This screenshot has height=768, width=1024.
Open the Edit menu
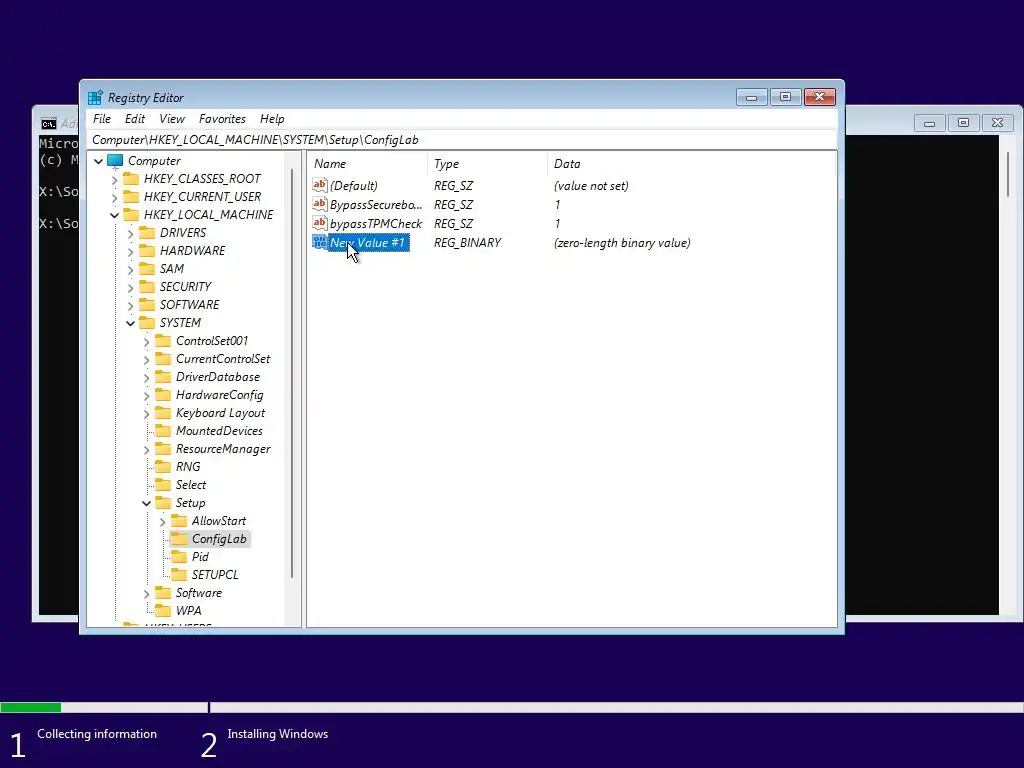click(x=135, y=119)
